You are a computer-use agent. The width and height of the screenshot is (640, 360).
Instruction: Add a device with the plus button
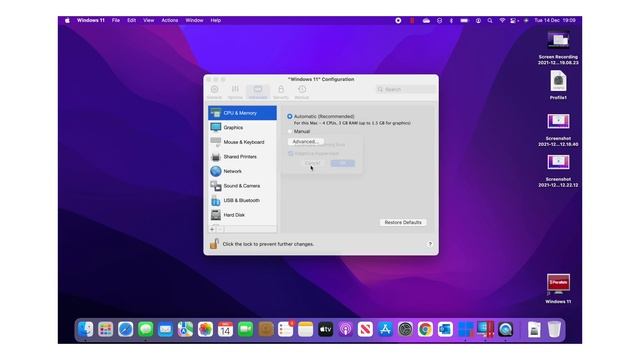212,229
